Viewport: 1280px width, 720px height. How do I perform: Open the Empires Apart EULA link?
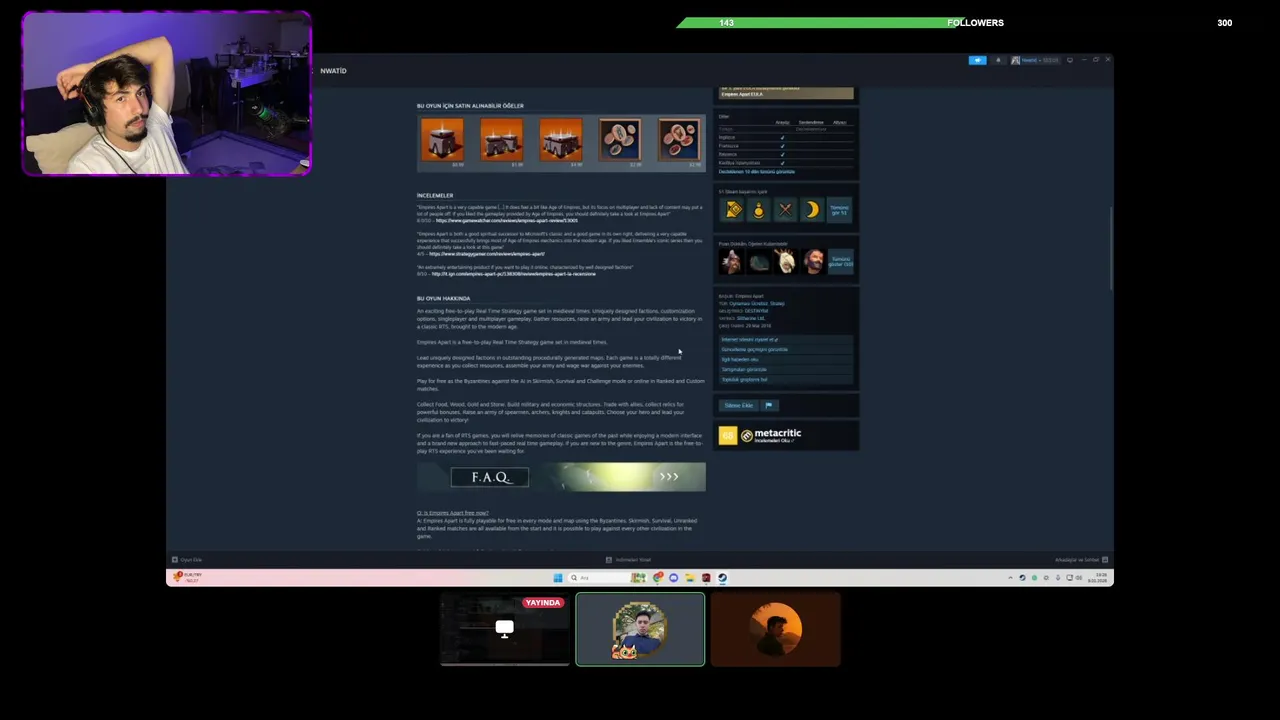pyautogui.click(x=743, y=94)
